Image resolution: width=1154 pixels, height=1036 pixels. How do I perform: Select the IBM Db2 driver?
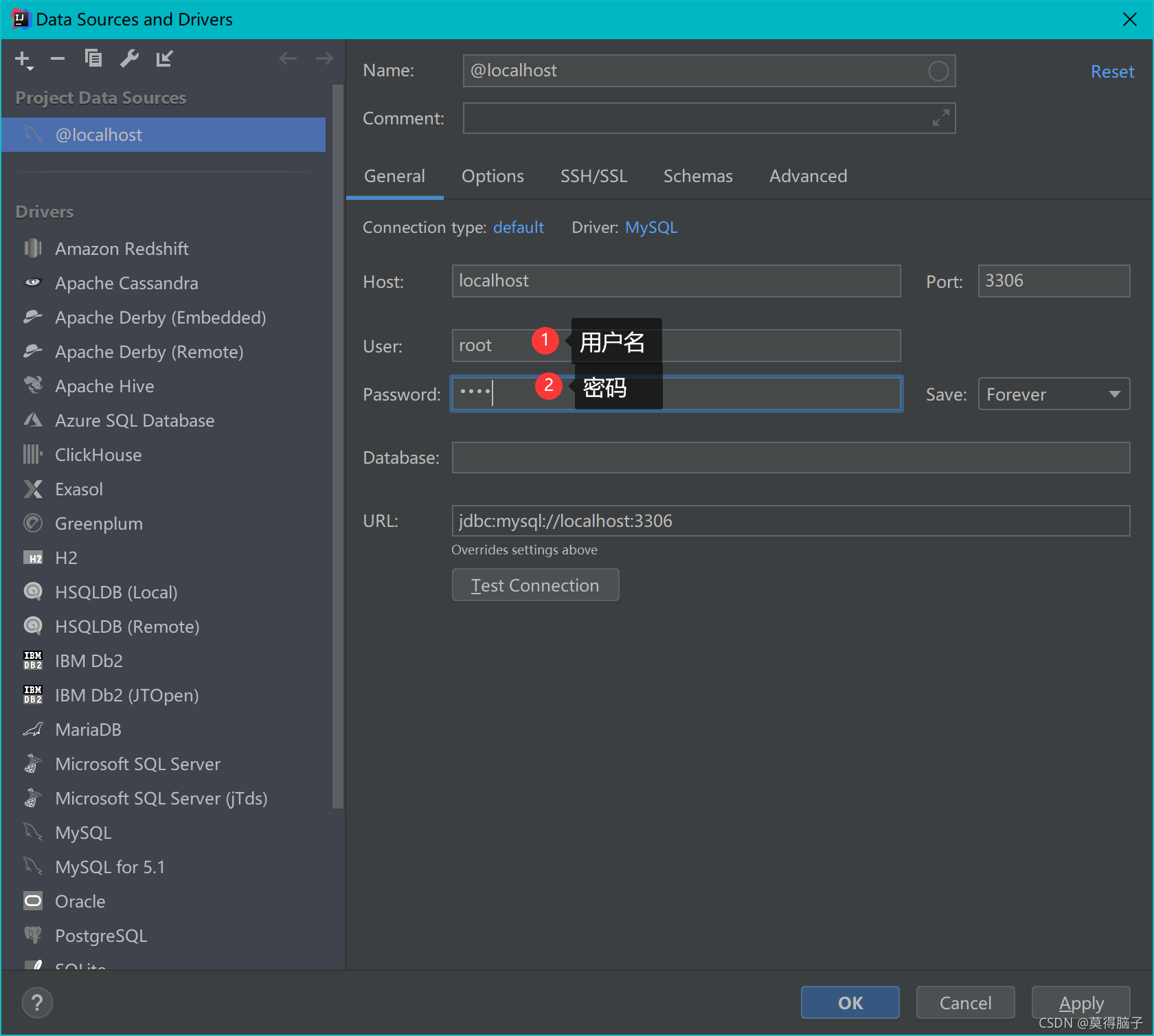click(x=163, y=661)
